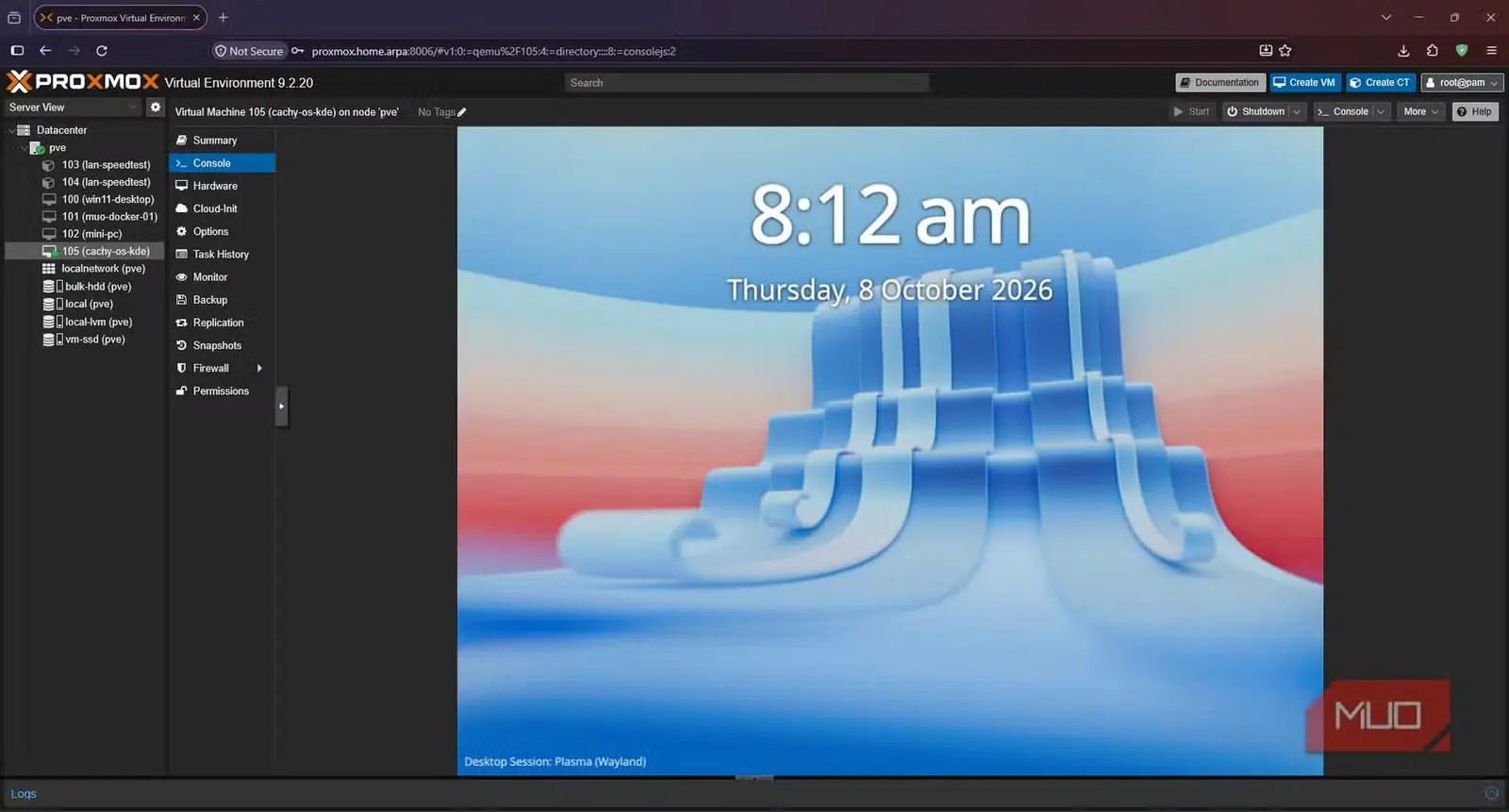
Task: Collapse the Datacenter tree node
Action: (x=11, y=131)
